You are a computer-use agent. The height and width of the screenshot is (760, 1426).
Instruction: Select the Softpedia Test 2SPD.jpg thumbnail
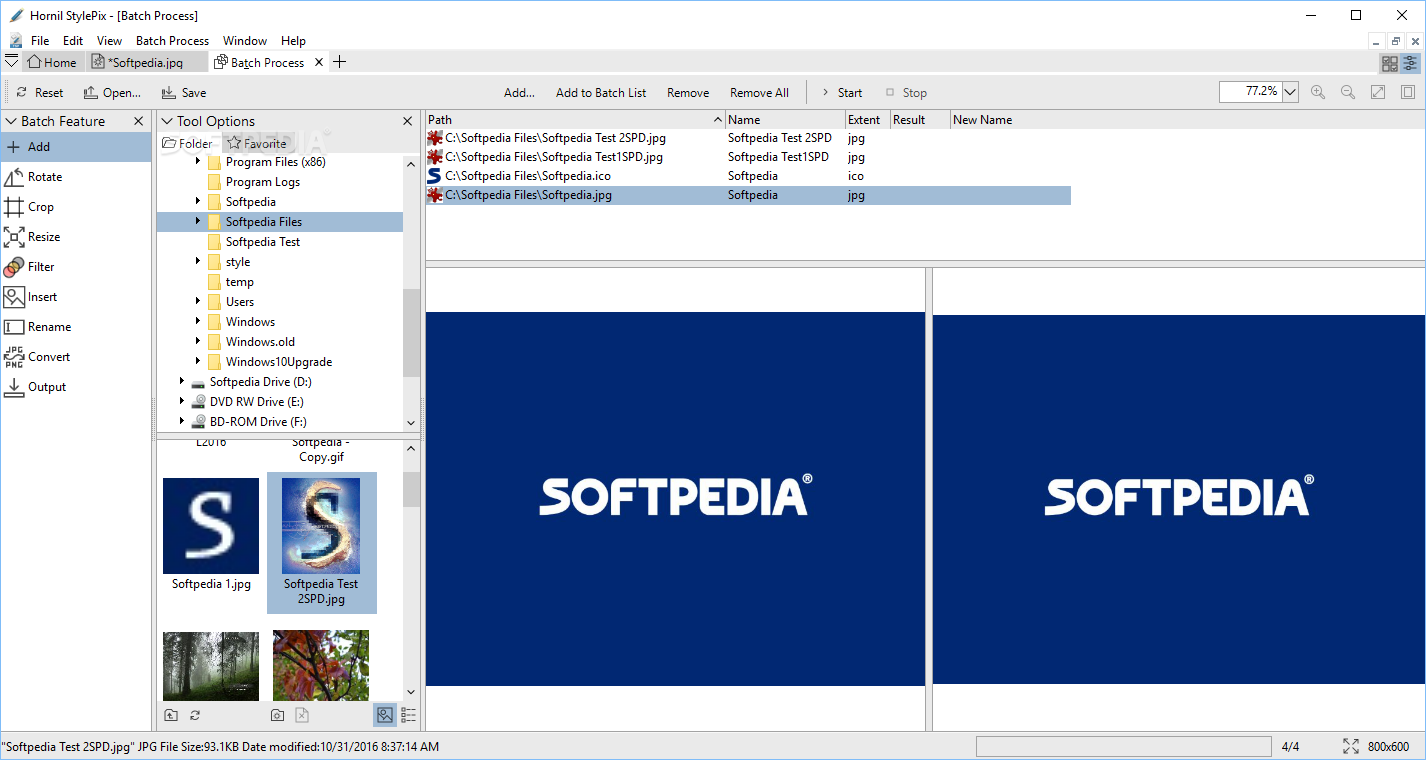click(321, 542)
